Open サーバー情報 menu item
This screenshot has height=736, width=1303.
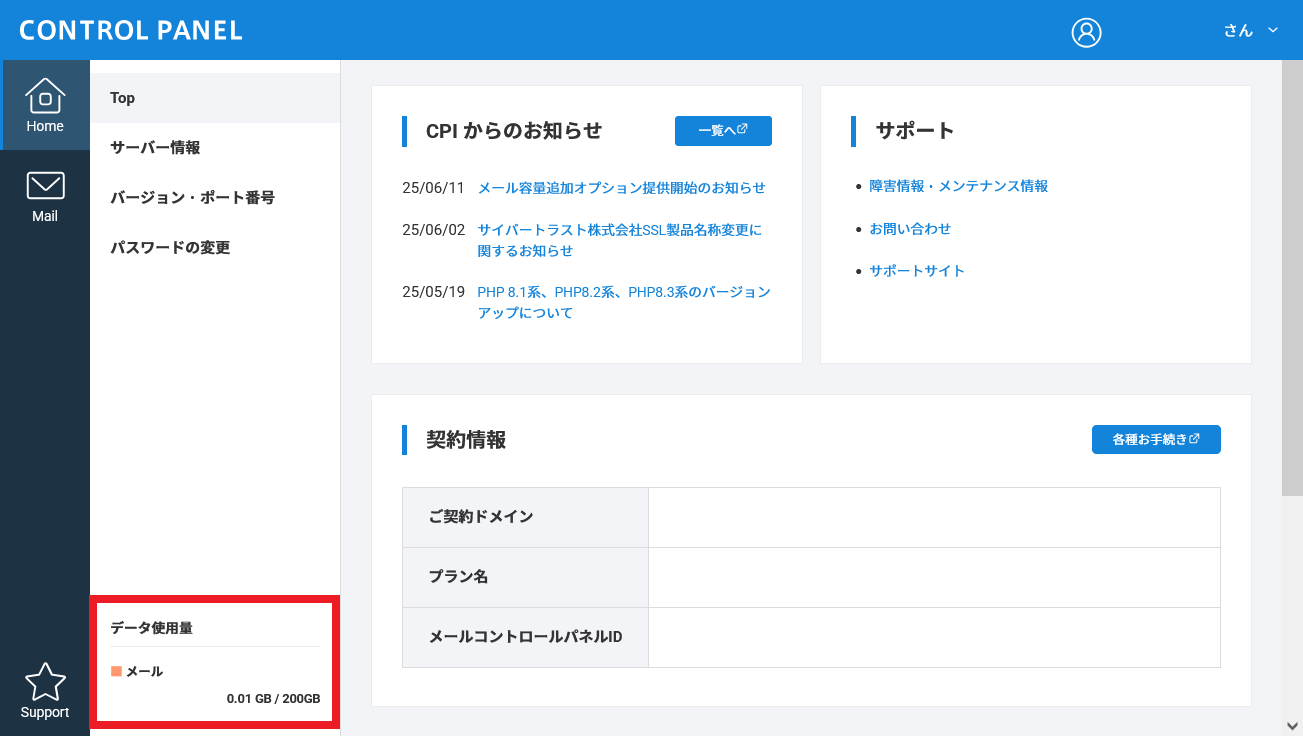pyautogui.click(x=155, y=148)
